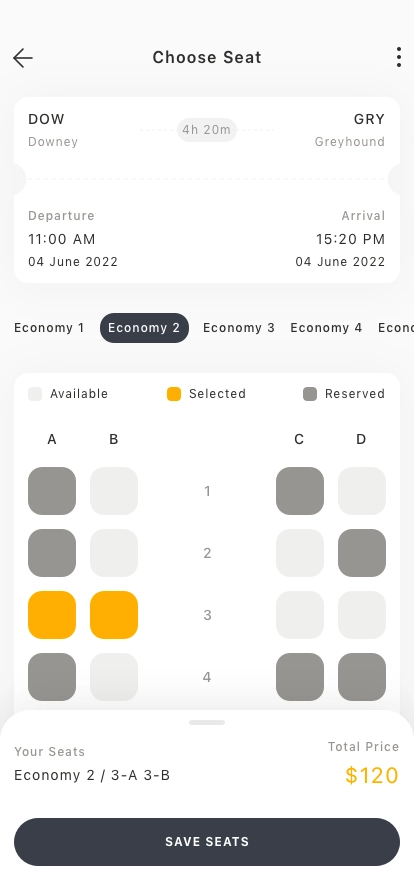Open the three-dot options menu

(399, 57)
